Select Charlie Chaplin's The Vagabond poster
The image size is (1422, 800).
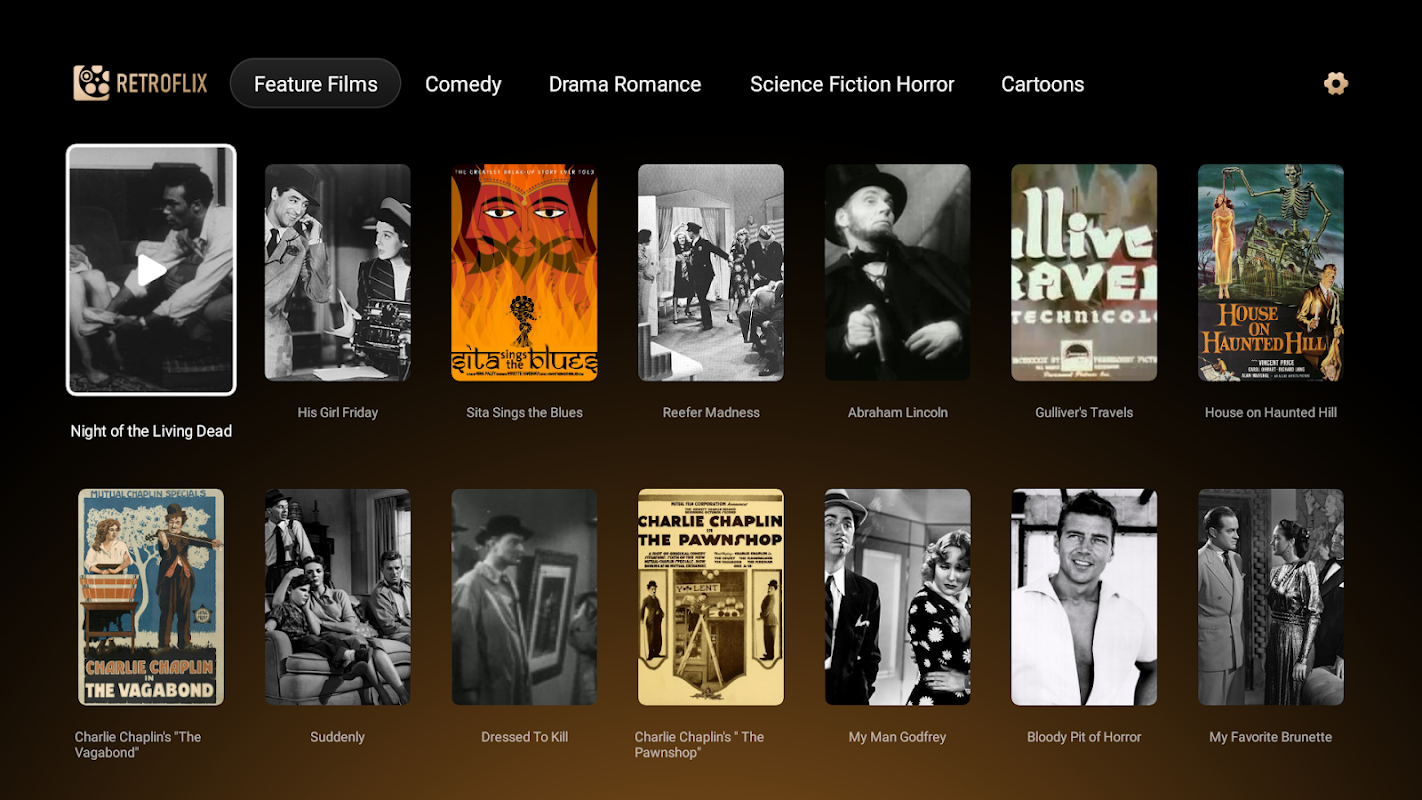tap(151, 597)
